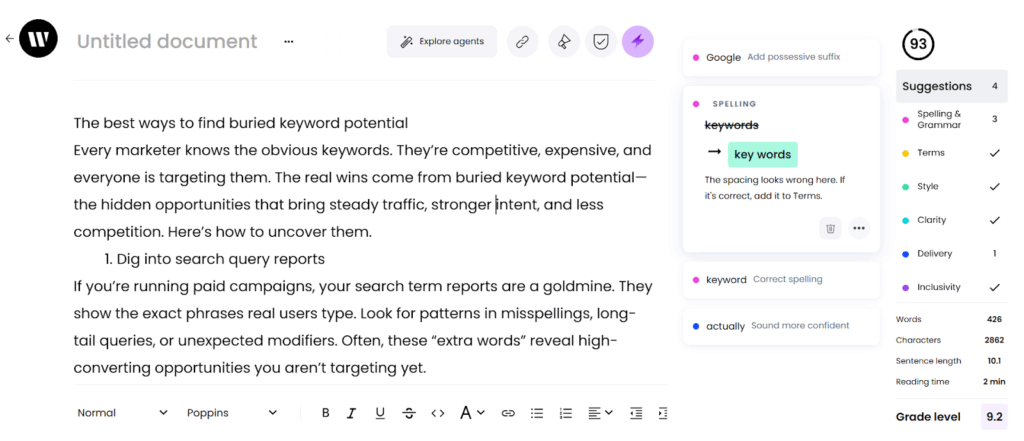
Task: Insert a hyperlink from the toolbar
Action: click(508, 413)
